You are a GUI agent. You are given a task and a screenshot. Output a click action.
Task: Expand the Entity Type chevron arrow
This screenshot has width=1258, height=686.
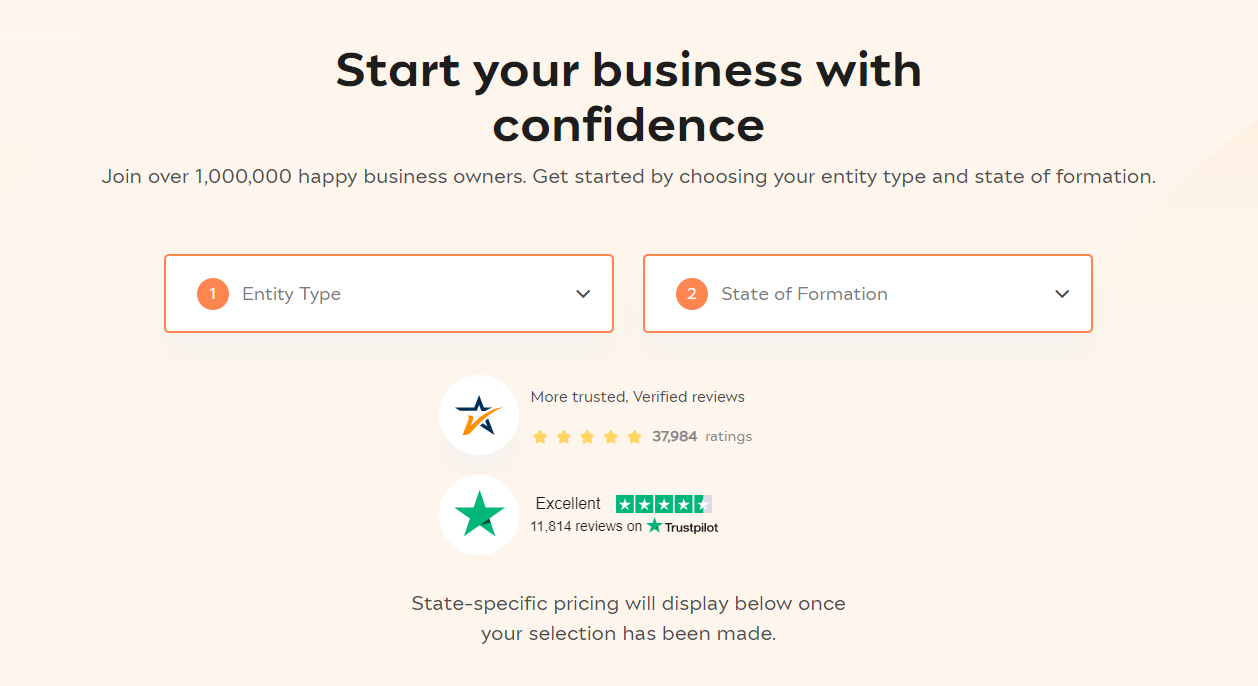pos(584,294)
